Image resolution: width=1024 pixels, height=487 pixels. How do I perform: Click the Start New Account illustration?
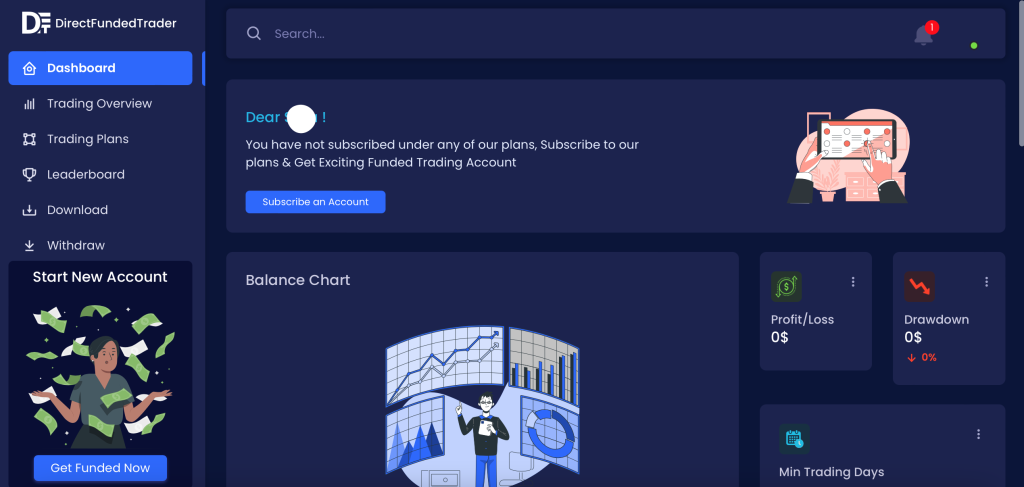(x=101, y=376)
